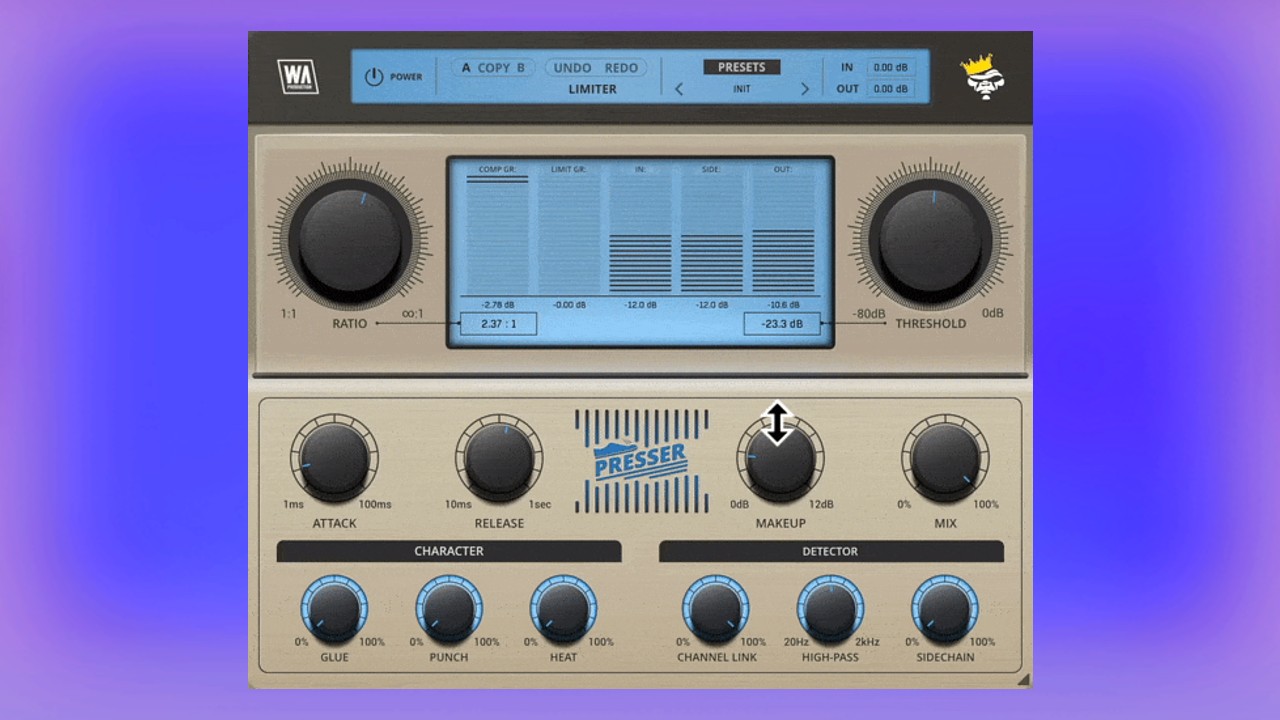Click the -23.3 dB threshold value box

coord(782,324)
